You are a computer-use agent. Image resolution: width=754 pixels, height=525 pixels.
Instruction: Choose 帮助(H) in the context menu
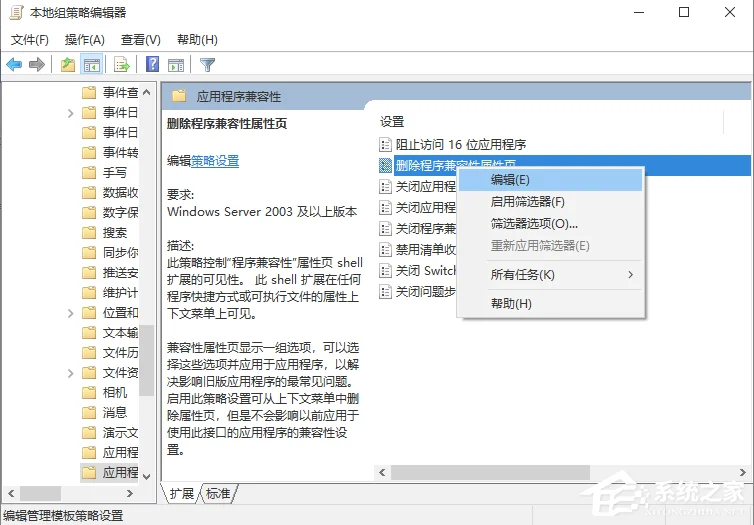pos(551,304)
